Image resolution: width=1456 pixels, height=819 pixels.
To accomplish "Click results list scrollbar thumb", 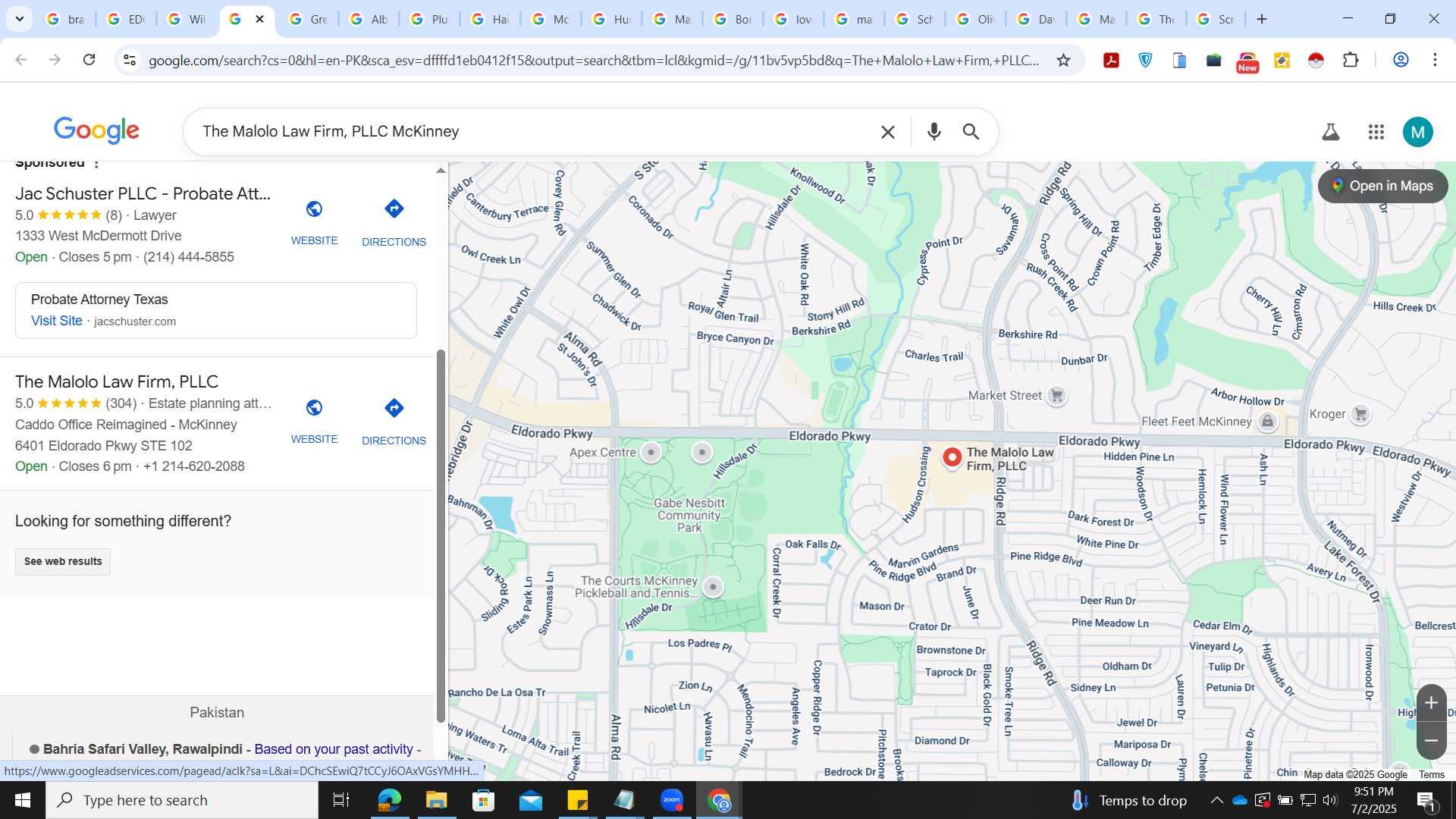I will point(441,536).
